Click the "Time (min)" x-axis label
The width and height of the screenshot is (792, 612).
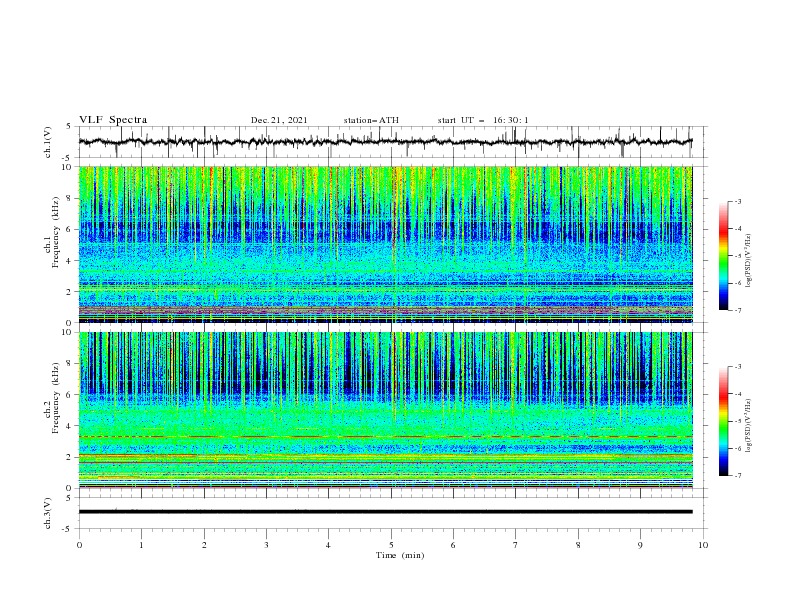pos(400,555)
